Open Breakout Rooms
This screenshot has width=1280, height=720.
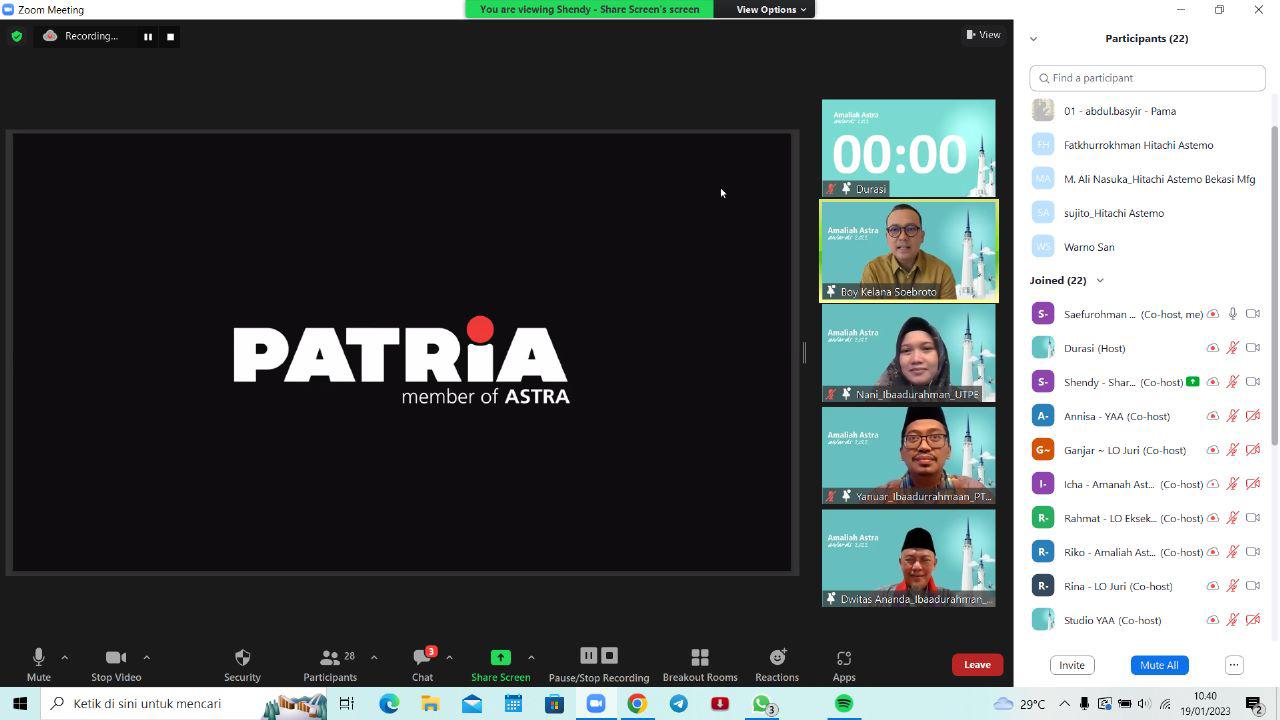click(x=700, y=657)
